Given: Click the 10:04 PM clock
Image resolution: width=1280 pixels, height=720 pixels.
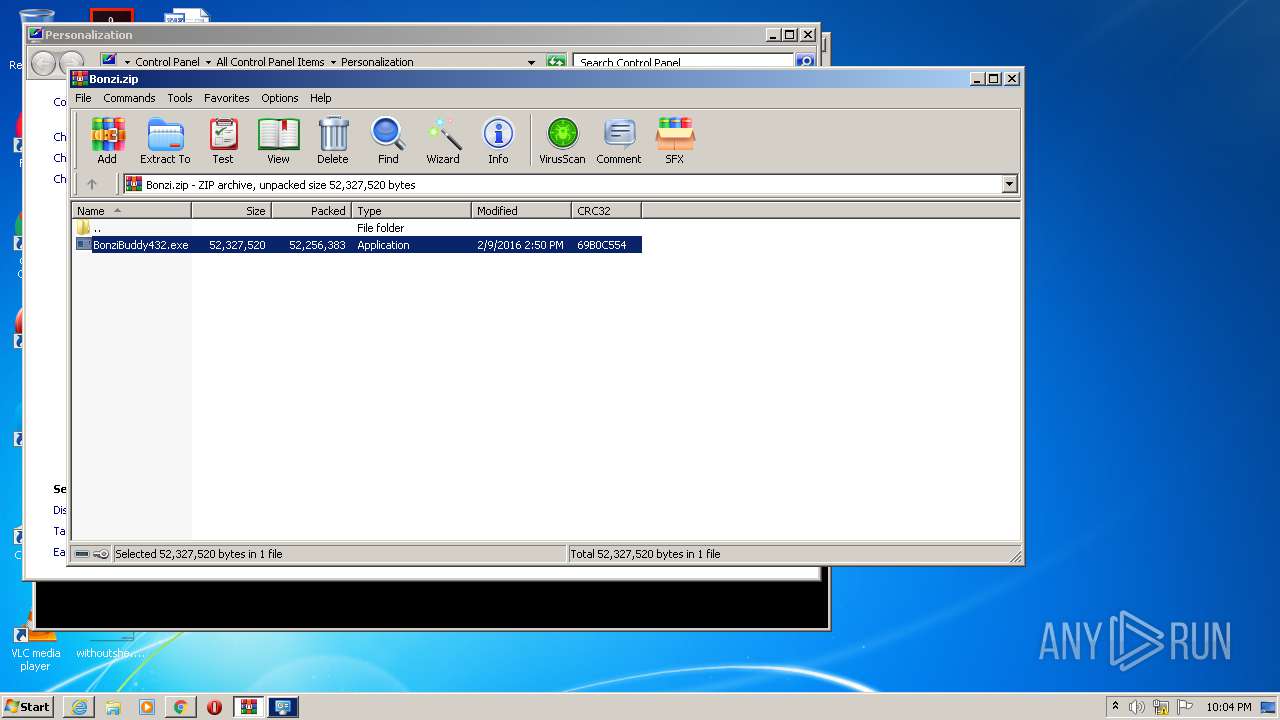Looking at the screenshot, I should pyautogui.click(x=1228, y=707).
